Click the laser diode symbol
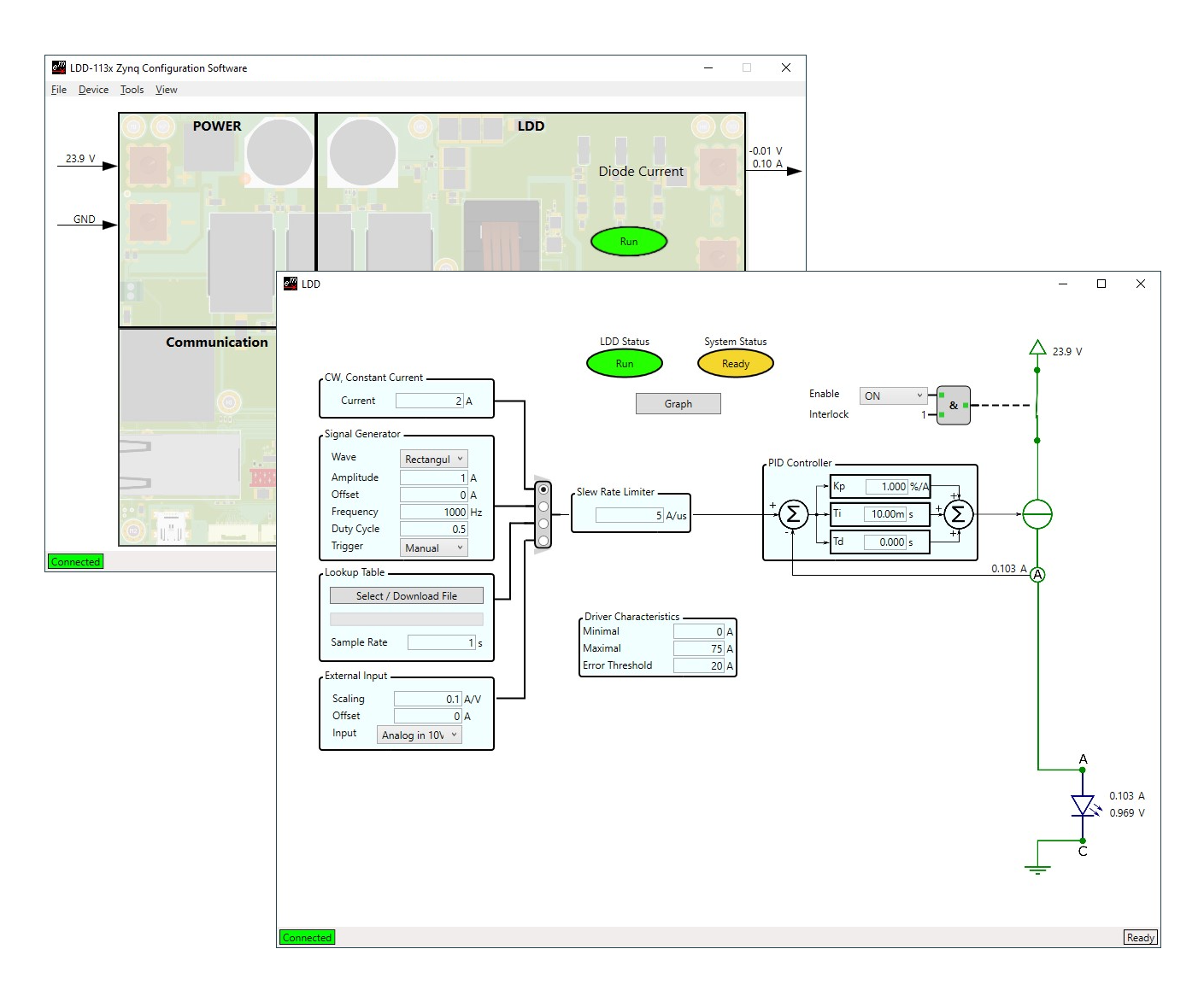Screen dimensions: 1204x990 point(1084,805)
